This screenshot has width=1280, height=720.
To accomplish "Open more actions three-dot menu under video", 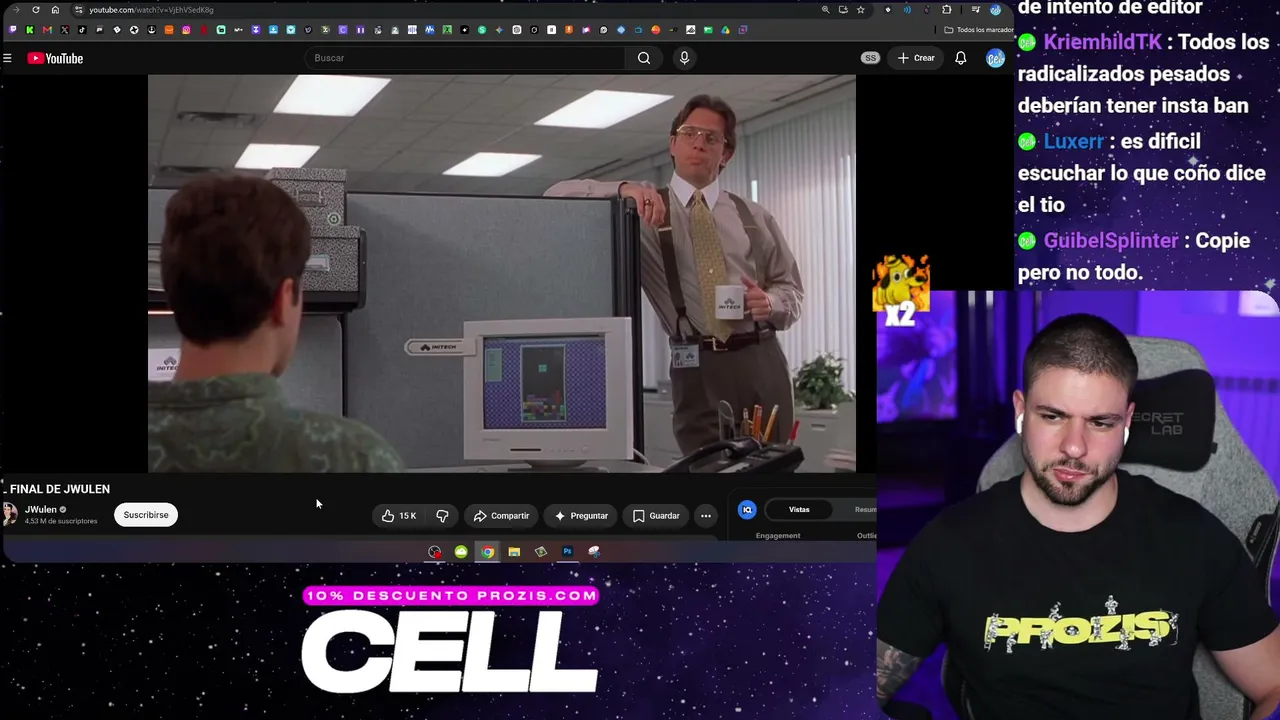I will [706, 516].
